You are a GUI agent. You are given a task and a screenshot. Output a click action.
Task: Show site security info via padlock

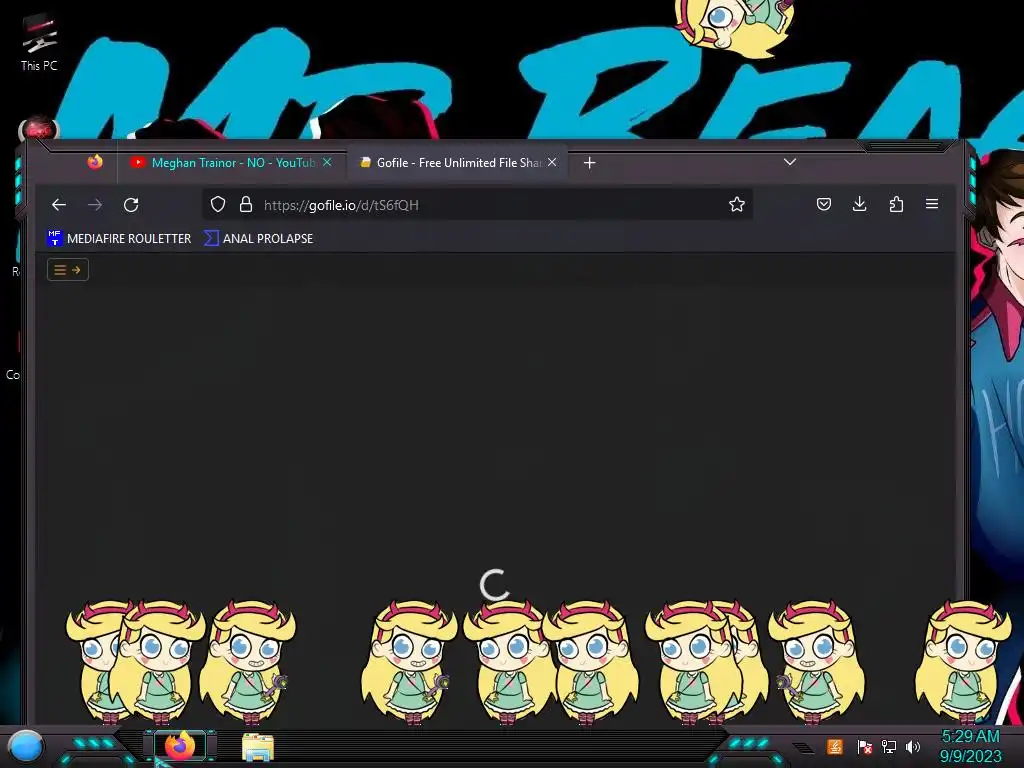click(246, 204)
